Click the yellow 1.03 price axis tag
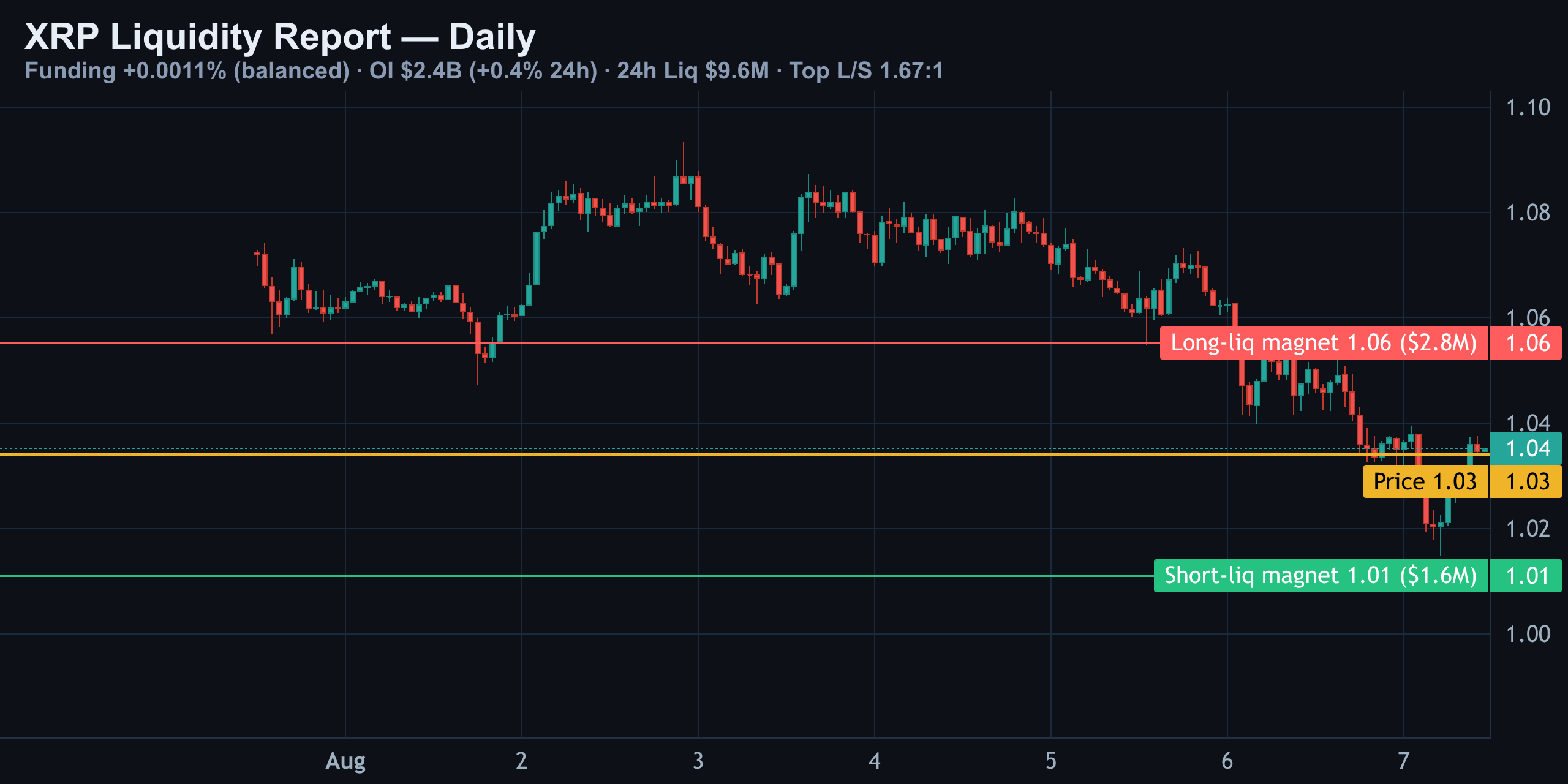This screenshot has width=1568, height=784. [1526, 481]
